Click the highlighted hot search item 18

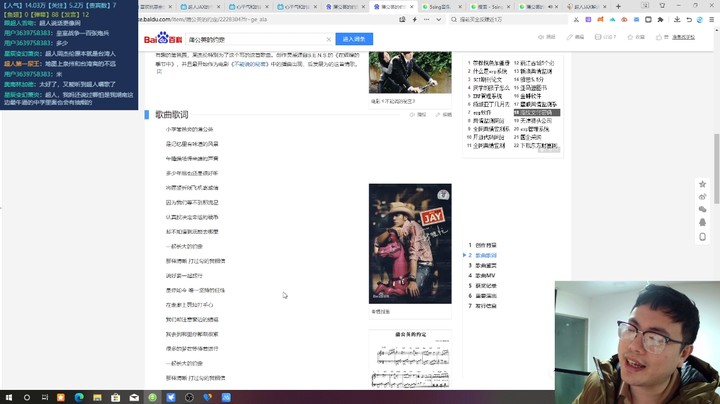(x=537, y=112)
